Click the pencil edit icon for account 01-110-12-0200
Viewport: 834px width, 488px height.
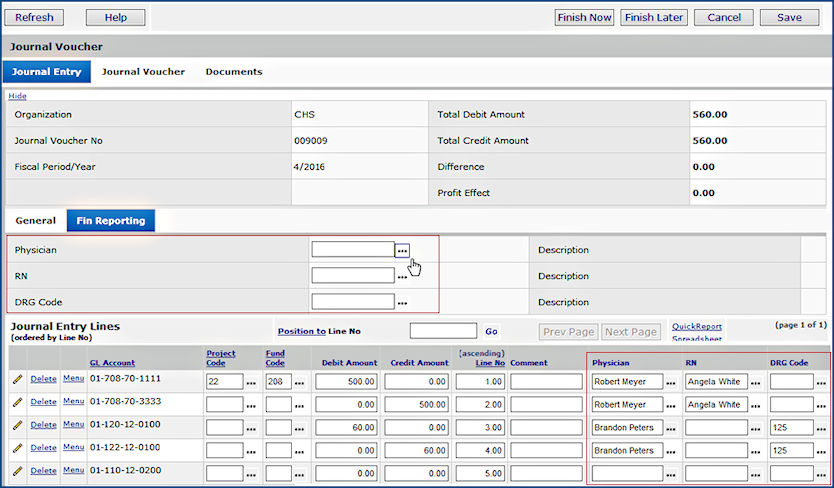coord(17,471)
